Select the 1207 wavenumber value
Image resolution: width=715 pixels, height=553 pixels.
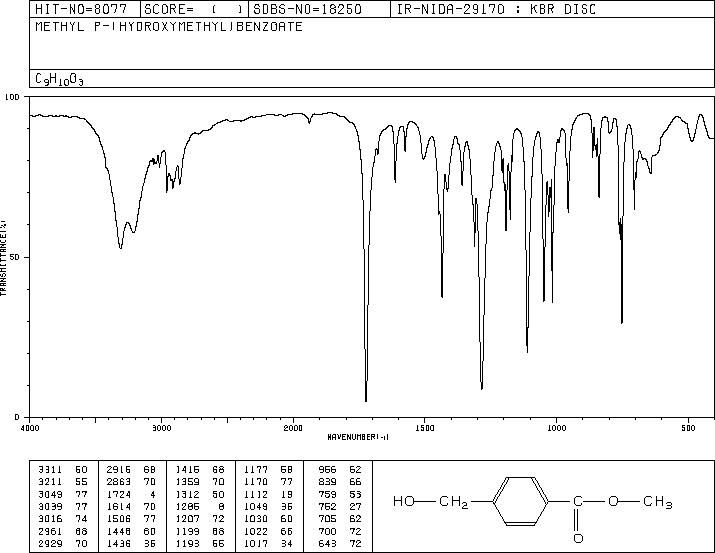187,519
